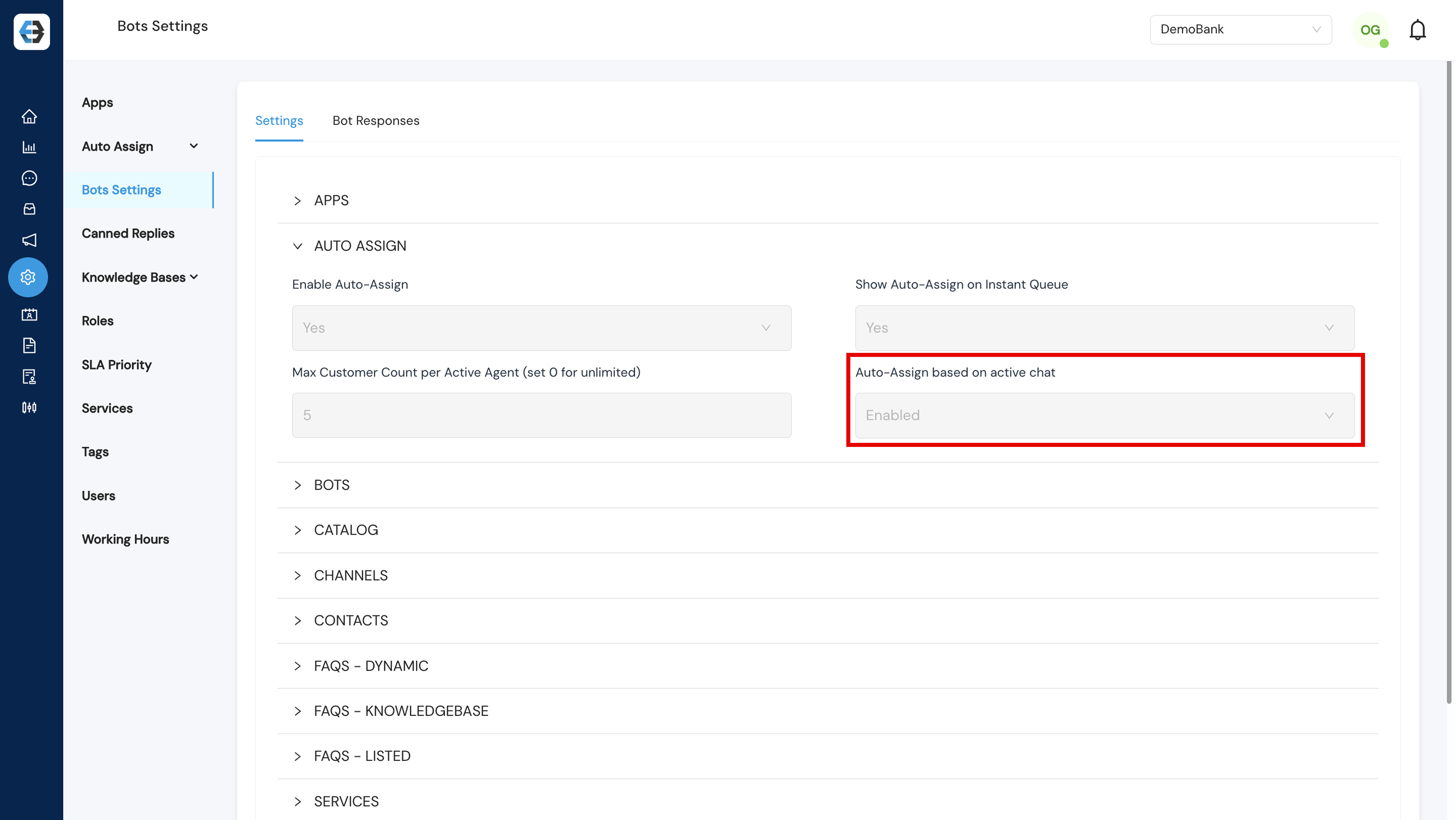Switch to the Bot Responses tab
The height and width of the screenshot is (820, 1456).
pyautogui.click(x=376, y=121)
